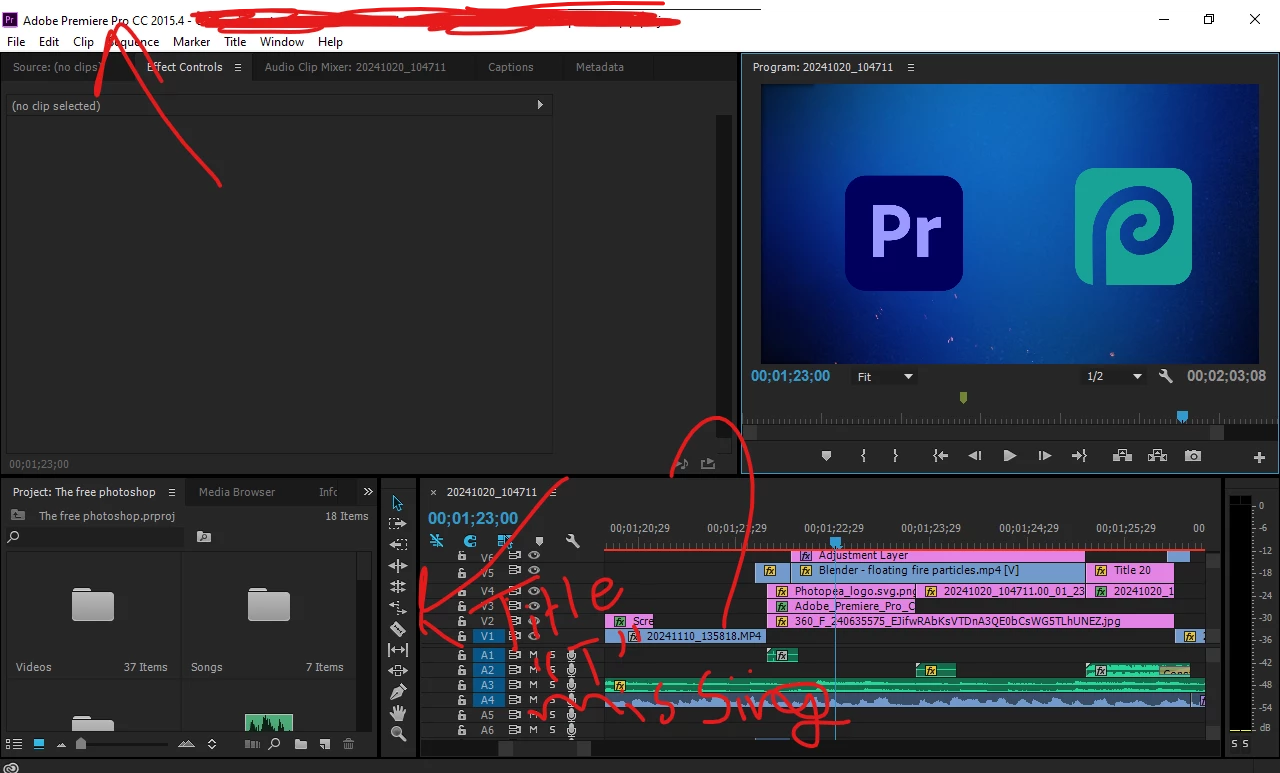Image resolution: width=1280 pixels, height=773 pixels.
Task: Open Find in Project panel footer
Action: 274,744
